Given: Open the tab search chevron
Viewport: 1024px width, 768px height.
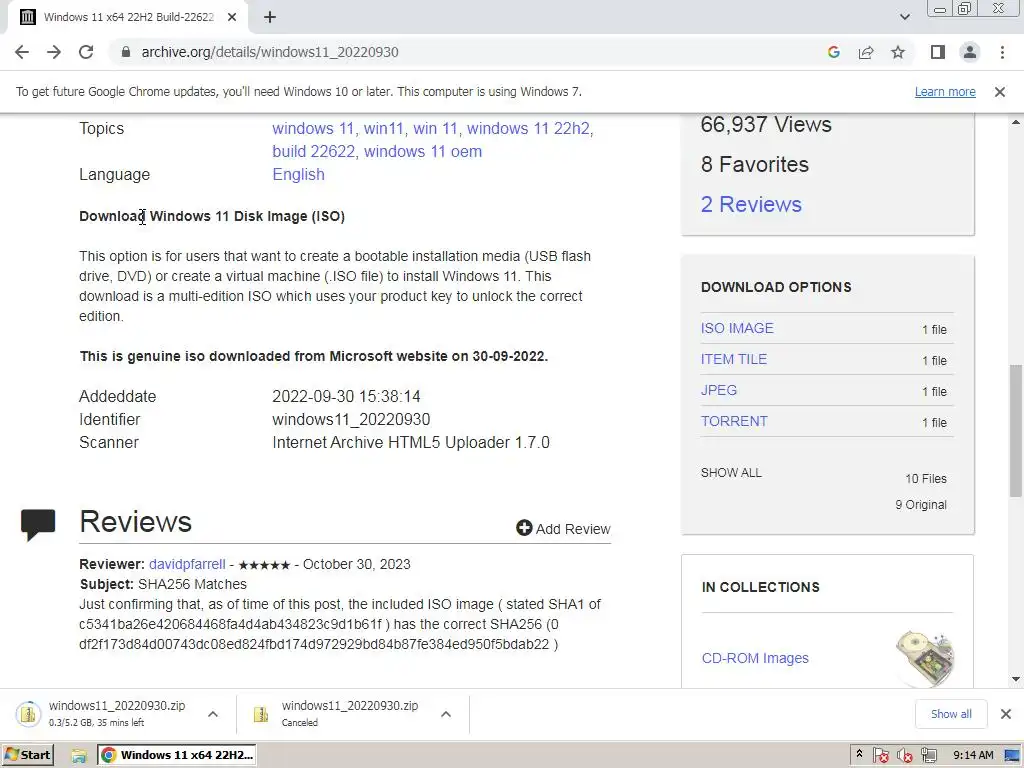Looking at the screenshot, I should click(x=904, y=17).
